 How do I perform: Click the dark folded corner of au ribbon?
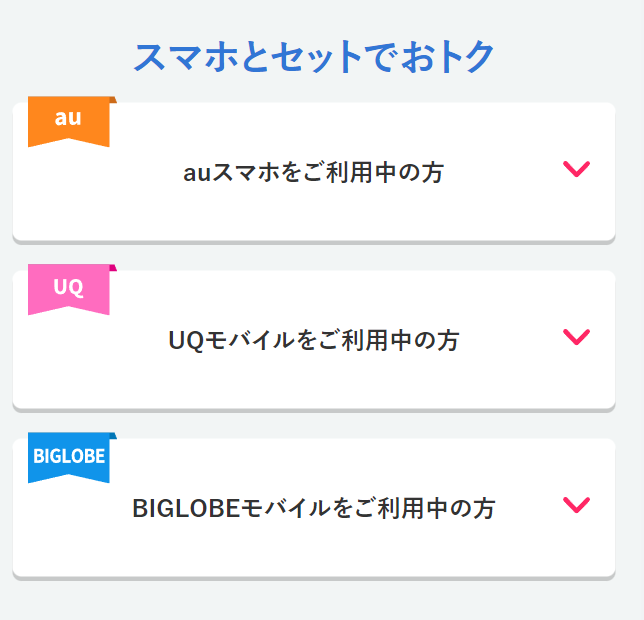[x=113, y=100]
